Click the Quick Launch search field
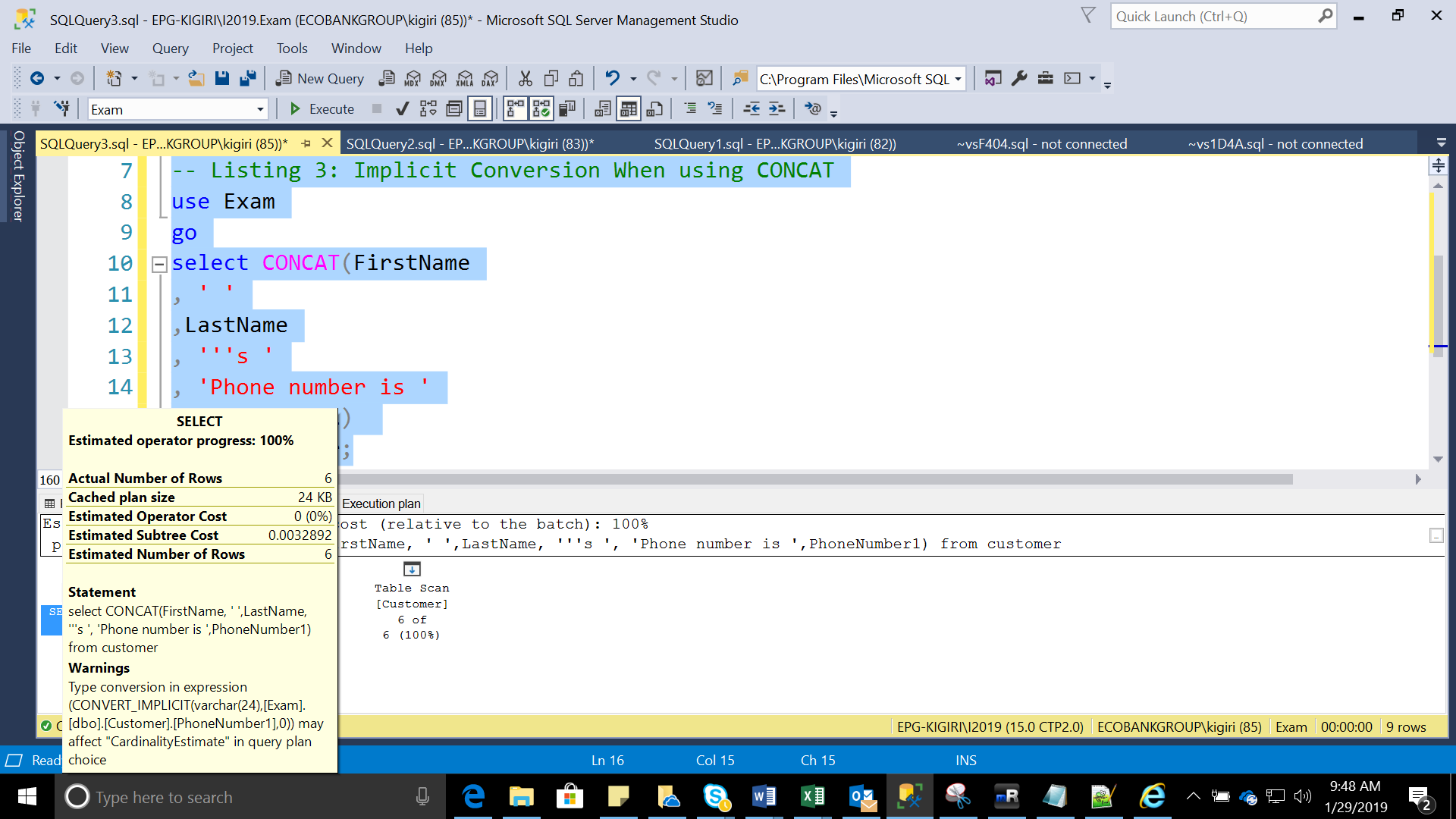1456x819 pixels. click(x=1222, y=16)
